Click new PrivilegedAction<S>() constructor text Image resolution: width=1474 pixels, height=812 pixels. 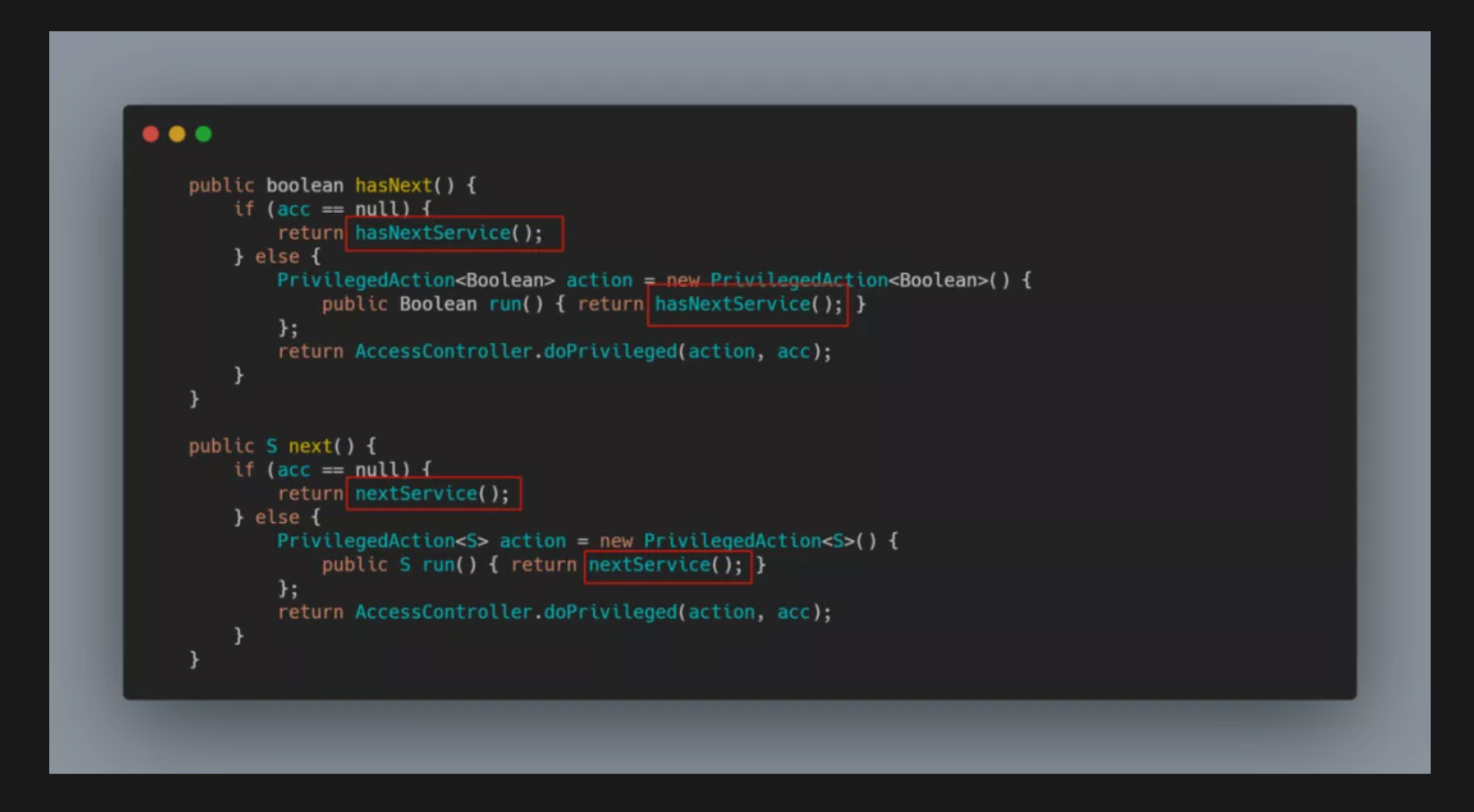[x=738, y=541]
